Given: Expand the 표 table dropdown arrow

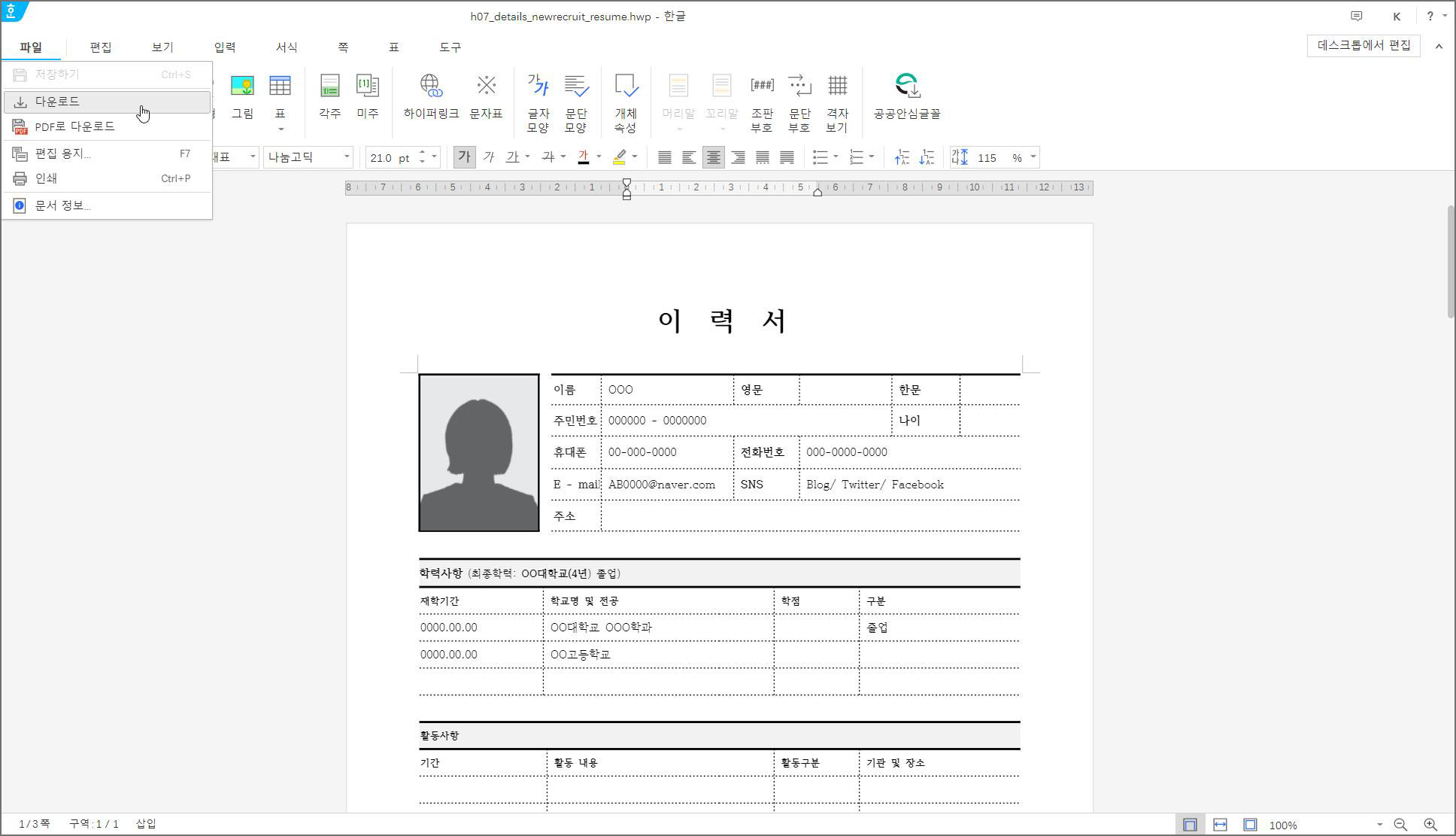Looking at the screenshot, I should coord(281,129).
